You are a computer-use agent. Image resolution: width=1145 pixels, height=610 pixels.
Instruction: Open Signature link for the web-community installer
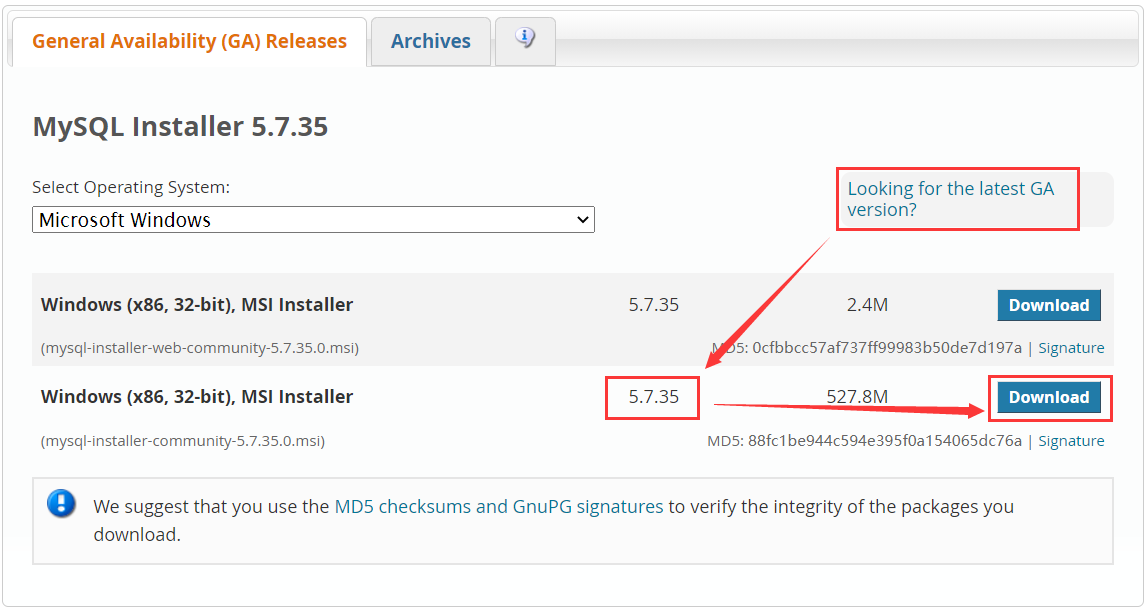pyautogui.click(x=1071, y=348)
